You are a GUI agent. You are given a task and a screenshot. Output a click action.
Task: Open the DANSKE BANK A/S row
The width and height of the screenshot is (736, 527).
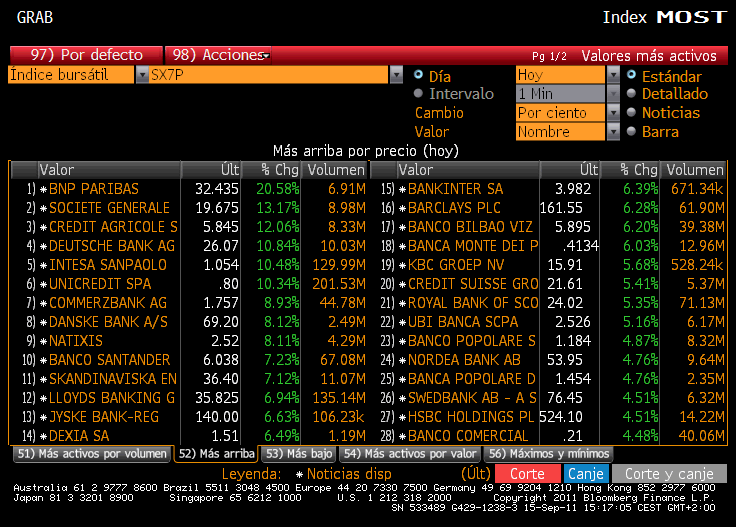[189, 322]
